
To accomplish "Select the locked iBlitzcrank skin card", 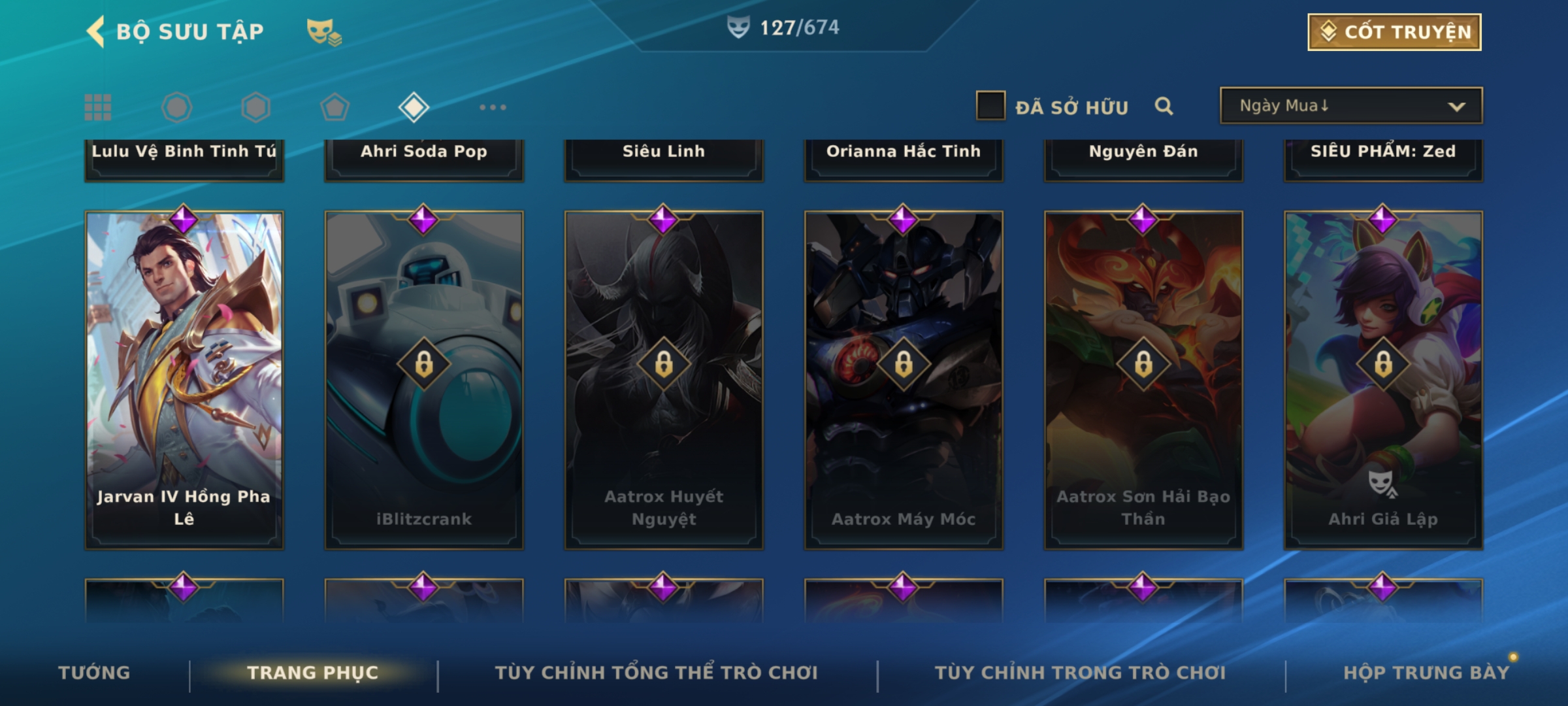I will coord(424,380).
